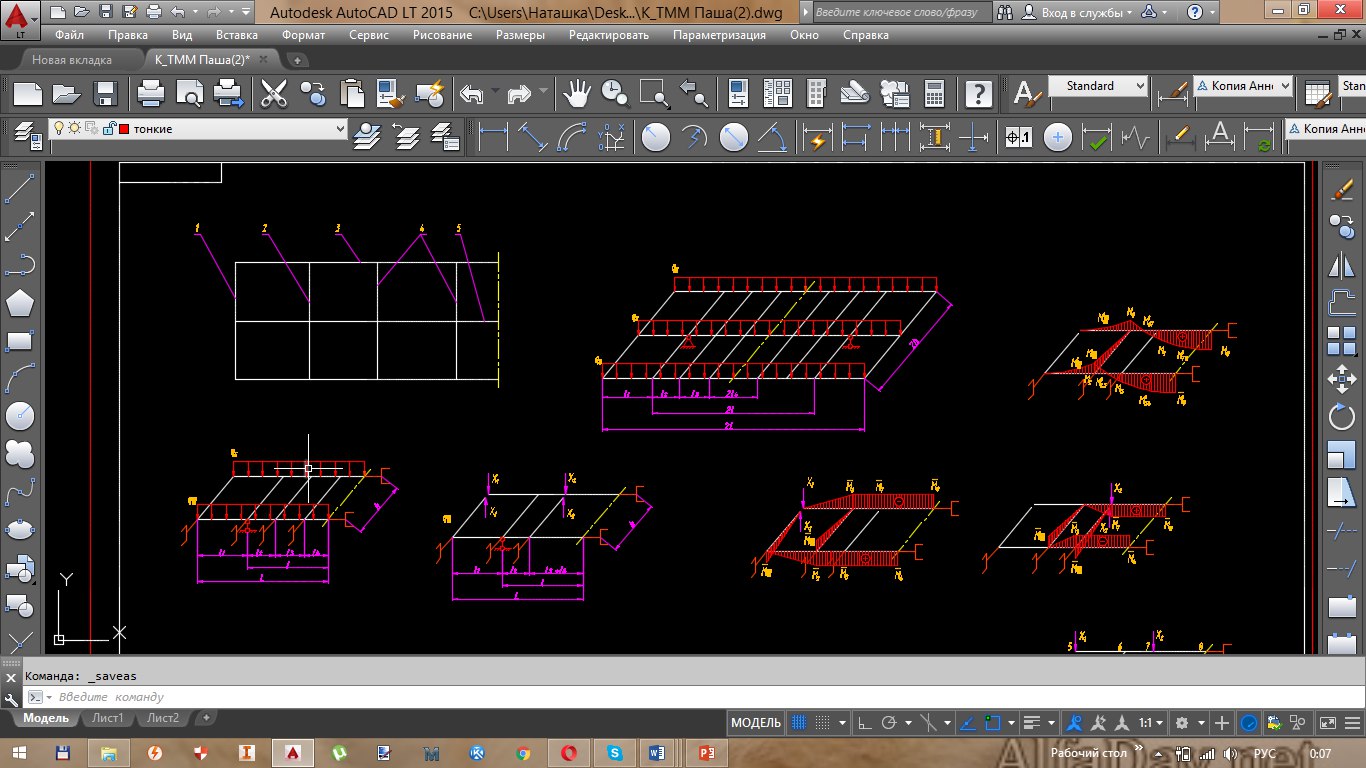This screenshot has width=1366, height=768.
Task: Toggle lineweight display
Action: (1033, 722)
